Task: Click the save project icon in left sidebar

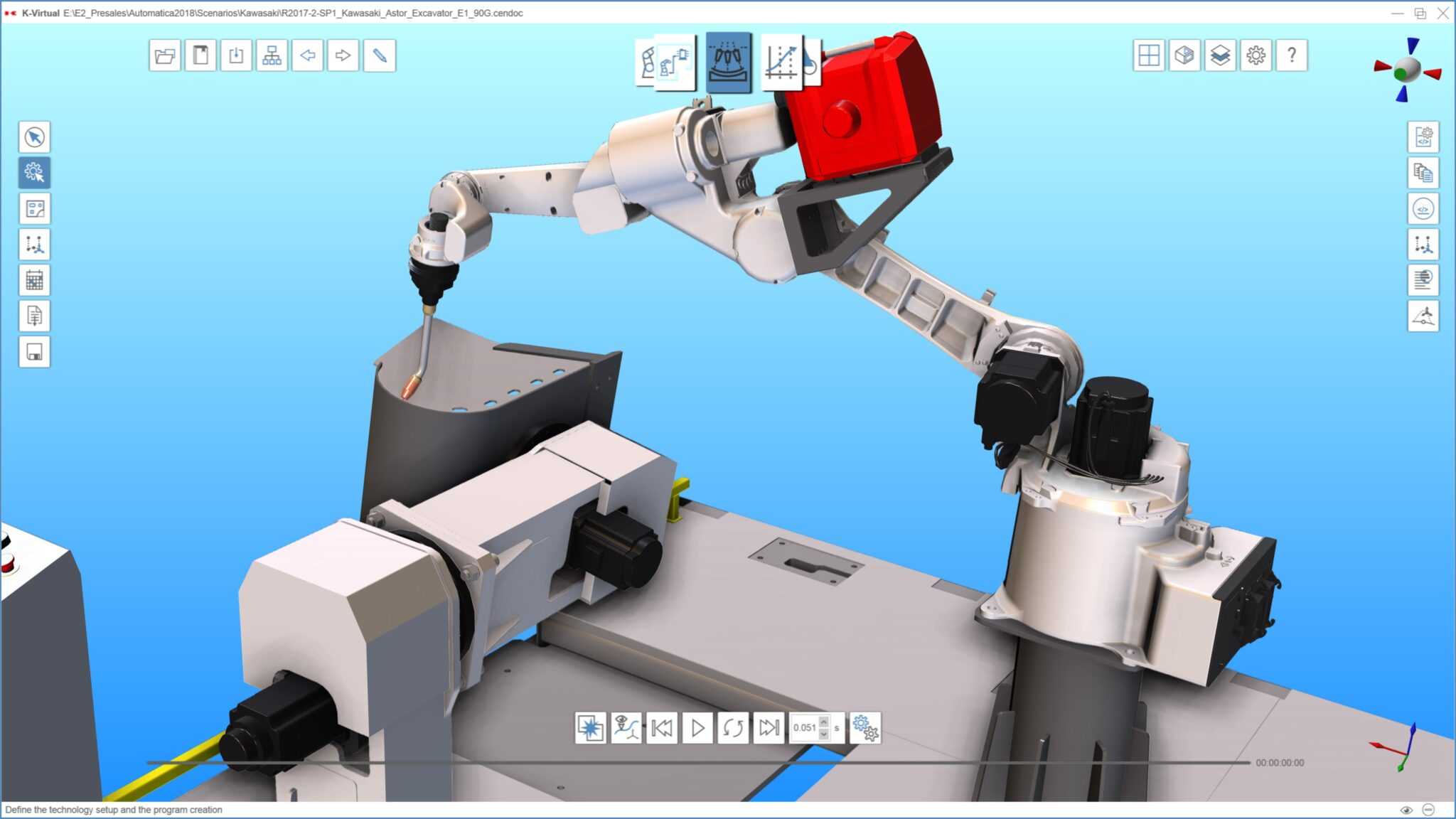Action: click(x=35, y=352)
